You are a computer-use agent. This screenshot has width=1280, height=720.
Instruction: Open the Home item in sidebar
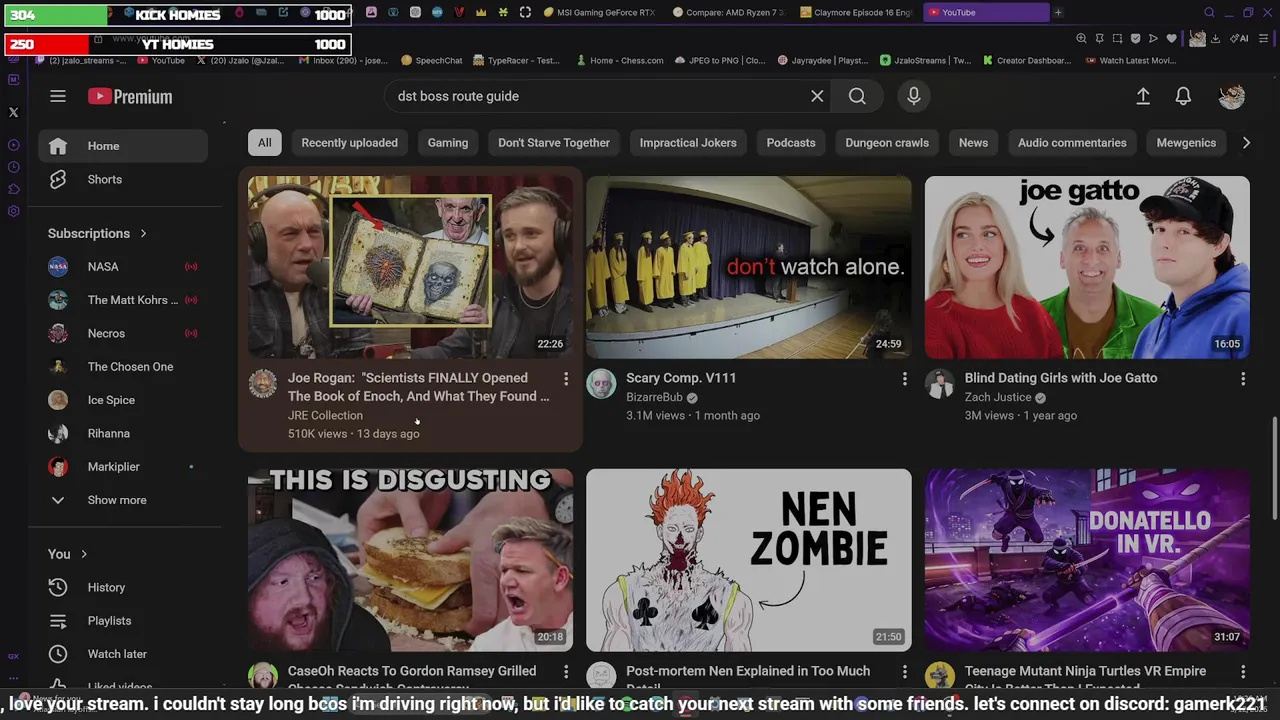[x=123, y=146]
